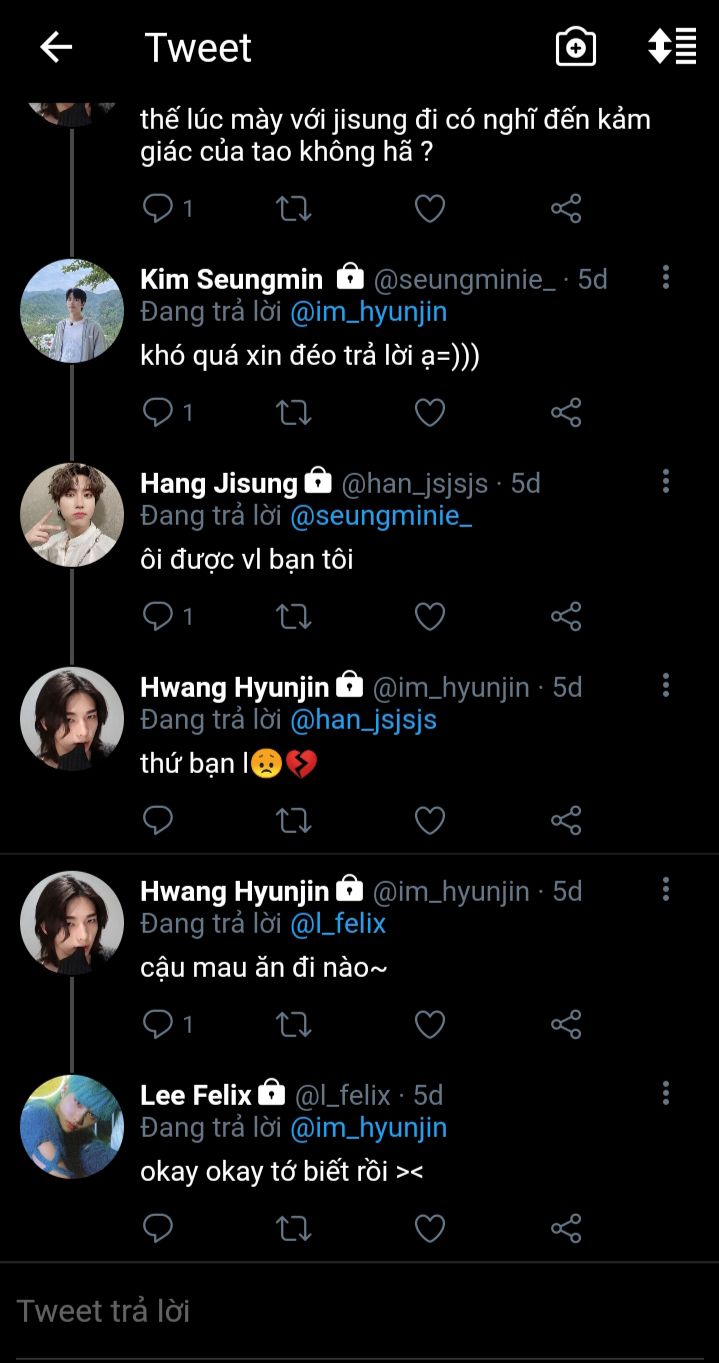Image resolution: width=719 pixels, height=1363 pixels.
Task: Retweet Hyunjin's "cậu mau ăn đi nào~" tweet
Action: (293, 1024)
